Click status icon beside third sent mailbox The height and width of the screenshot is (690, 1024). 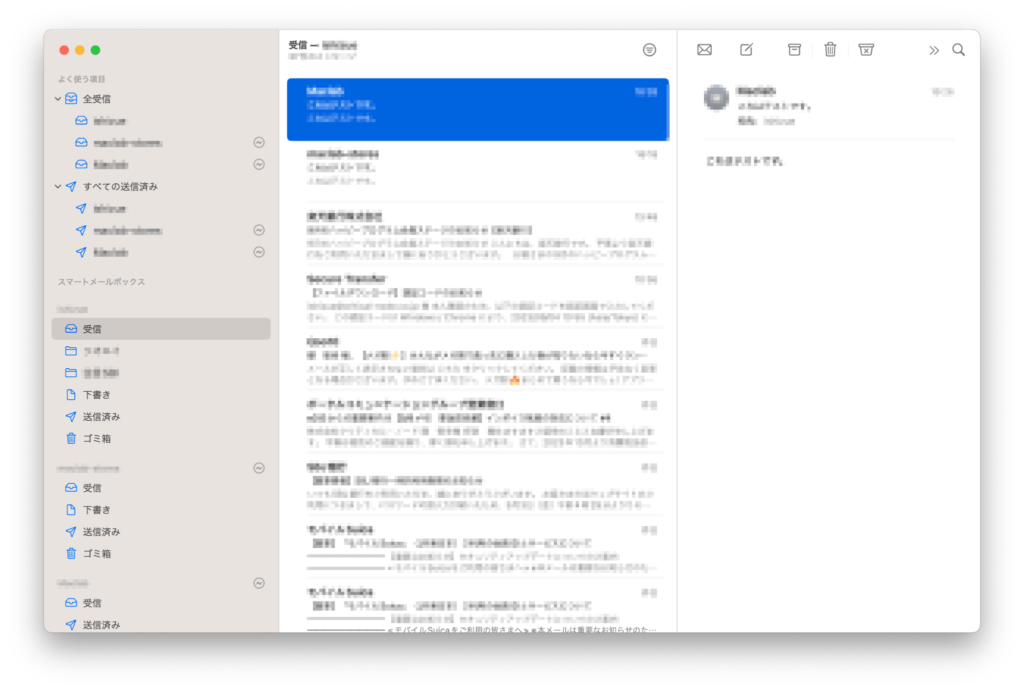tap(259, 252)
